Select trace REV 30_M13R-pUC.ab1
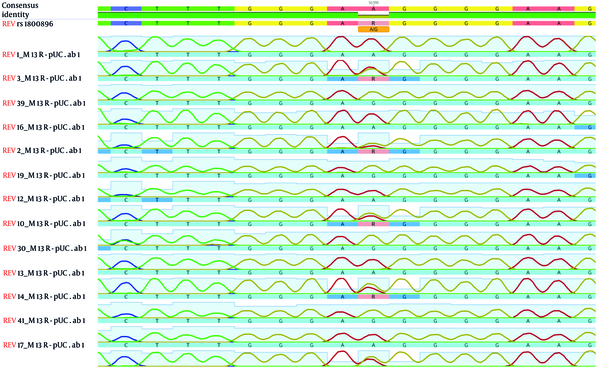The height and width of the screenshot is (371, 600). click(45, 249)
